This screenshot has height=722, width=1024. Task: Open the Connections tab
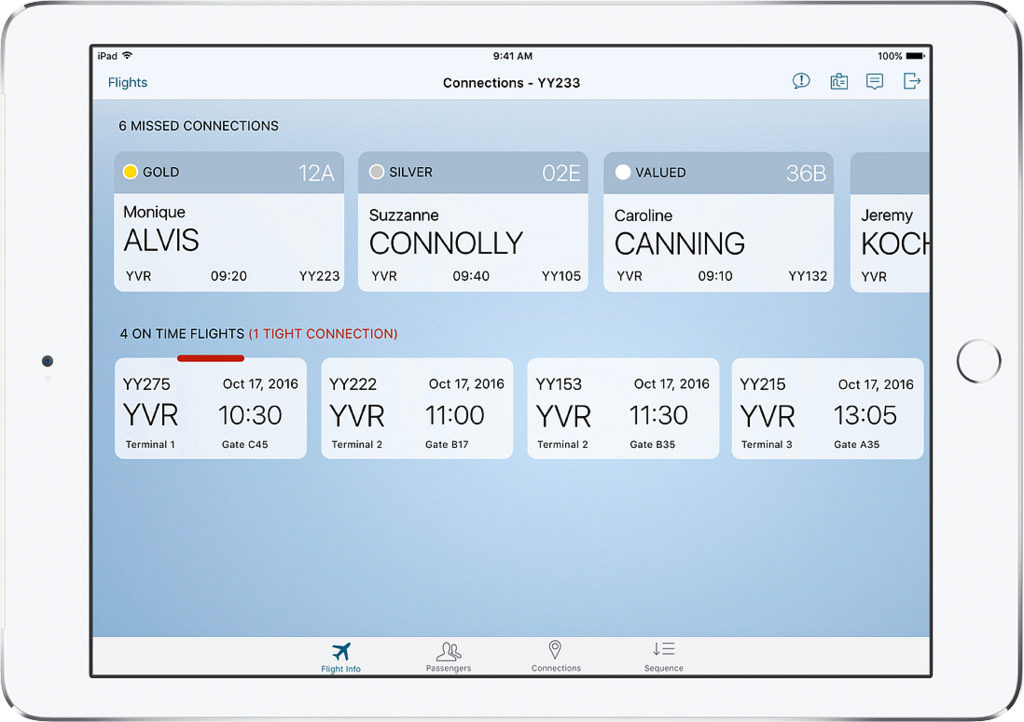click(x=556, y=657)
